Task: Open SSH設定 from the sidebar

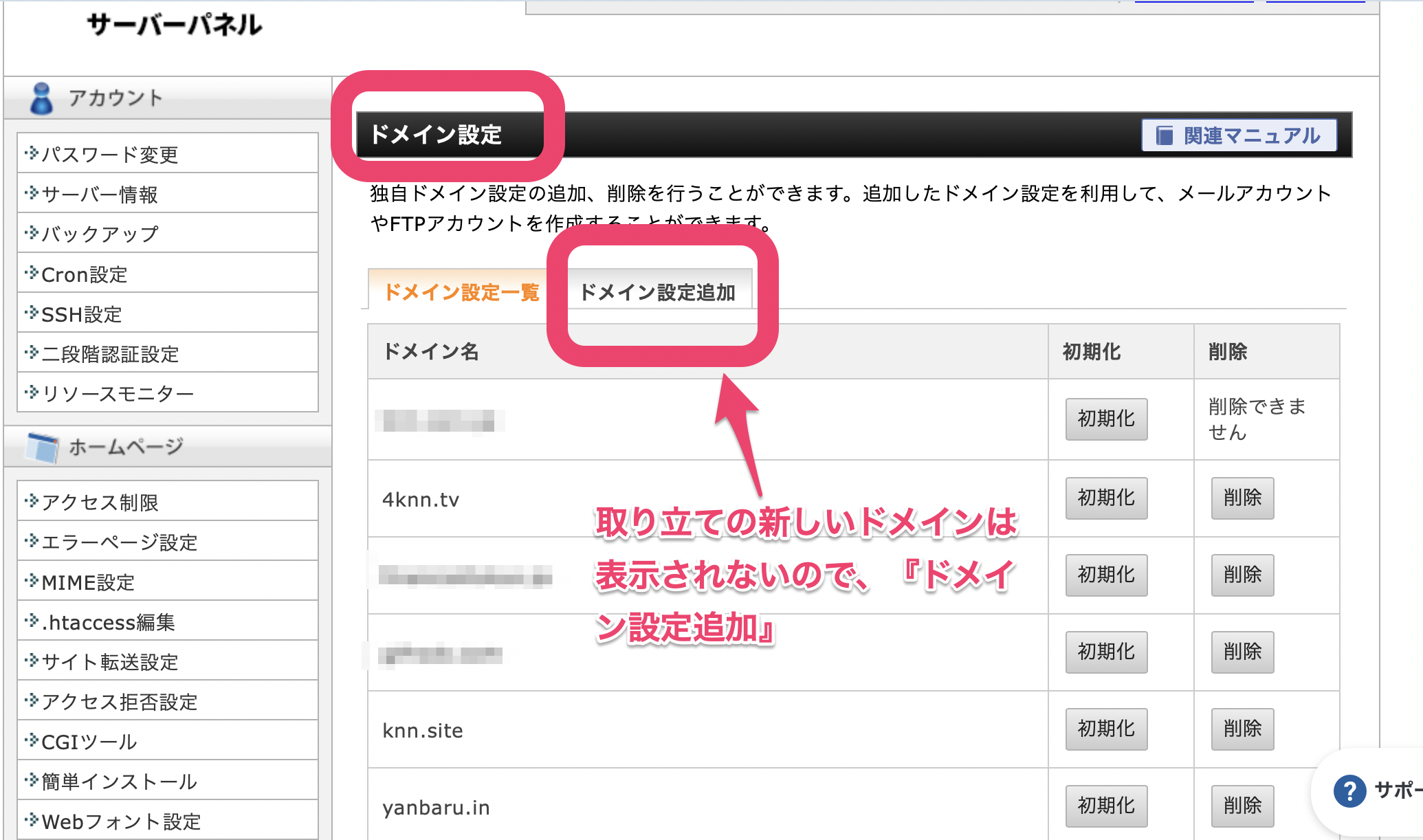Action: click(82, 315)
